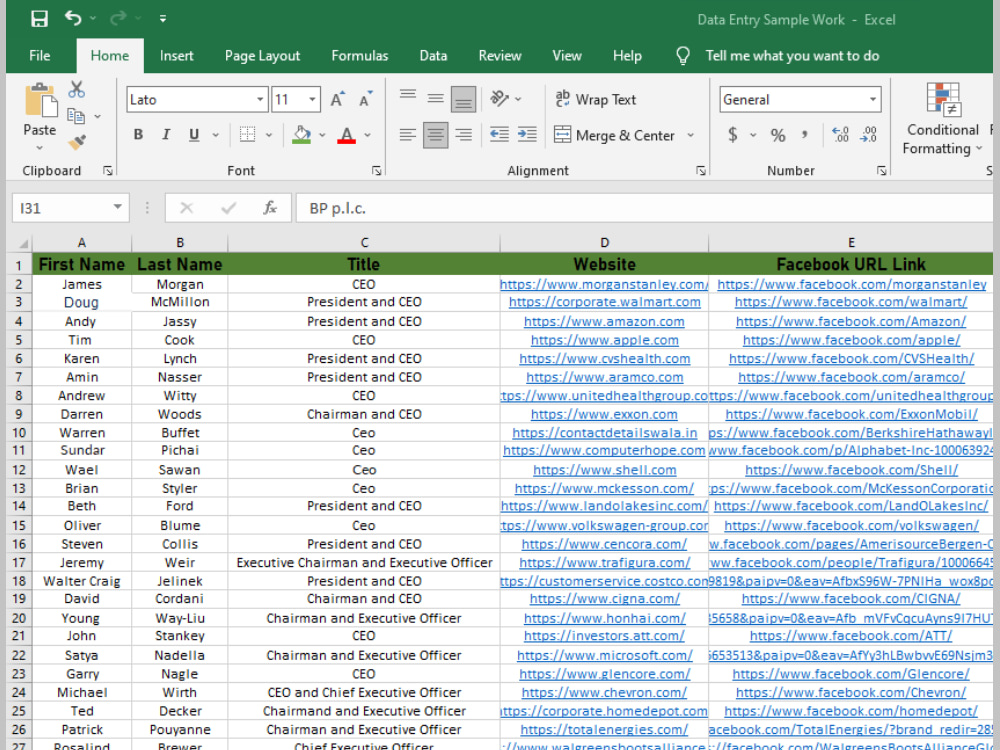Open the Font Color dropdown arrow
Screen dimensions: 1000x750
point(367,135)
